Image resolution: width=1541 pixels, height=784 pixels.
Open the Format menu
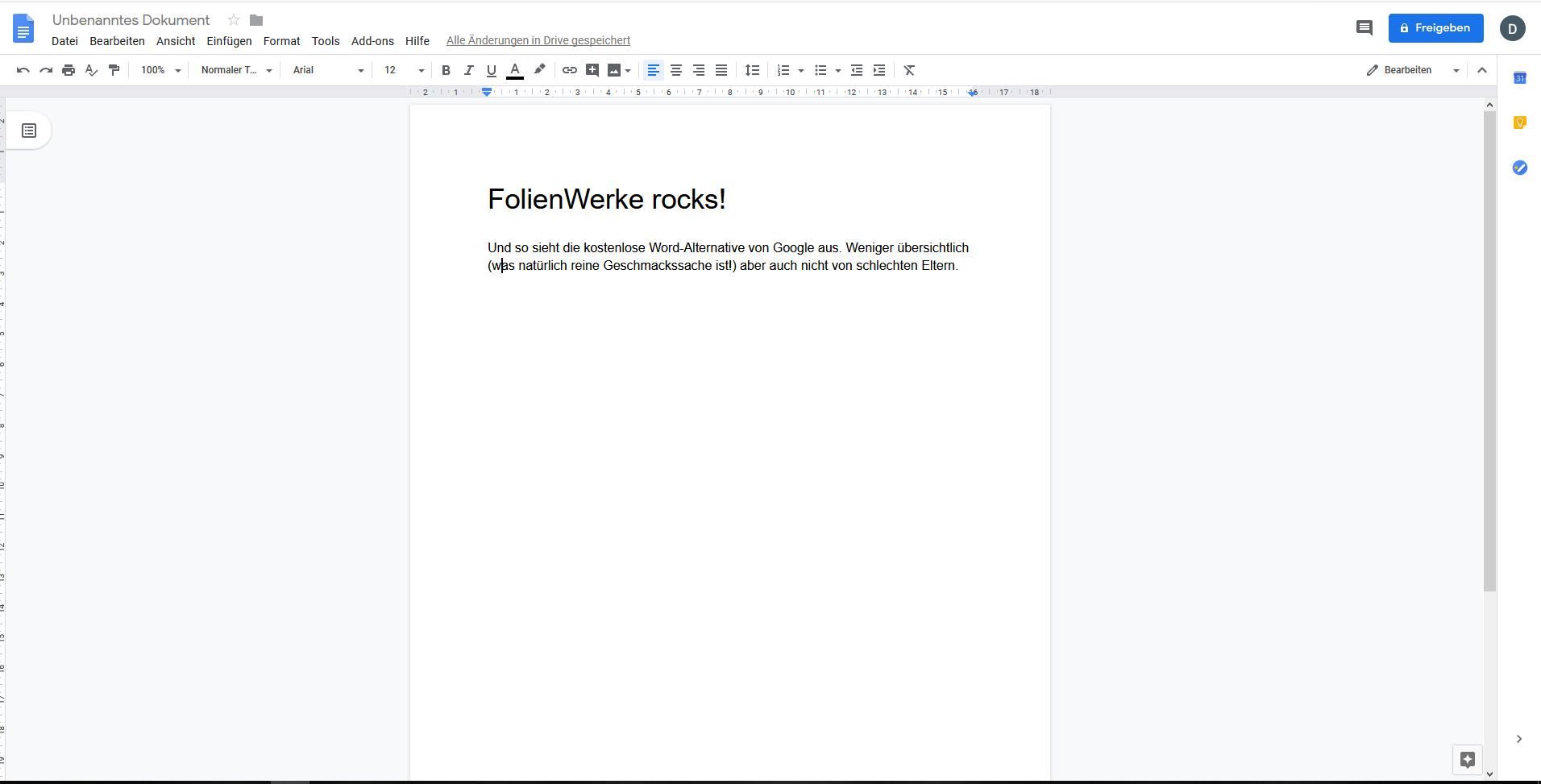281,41
